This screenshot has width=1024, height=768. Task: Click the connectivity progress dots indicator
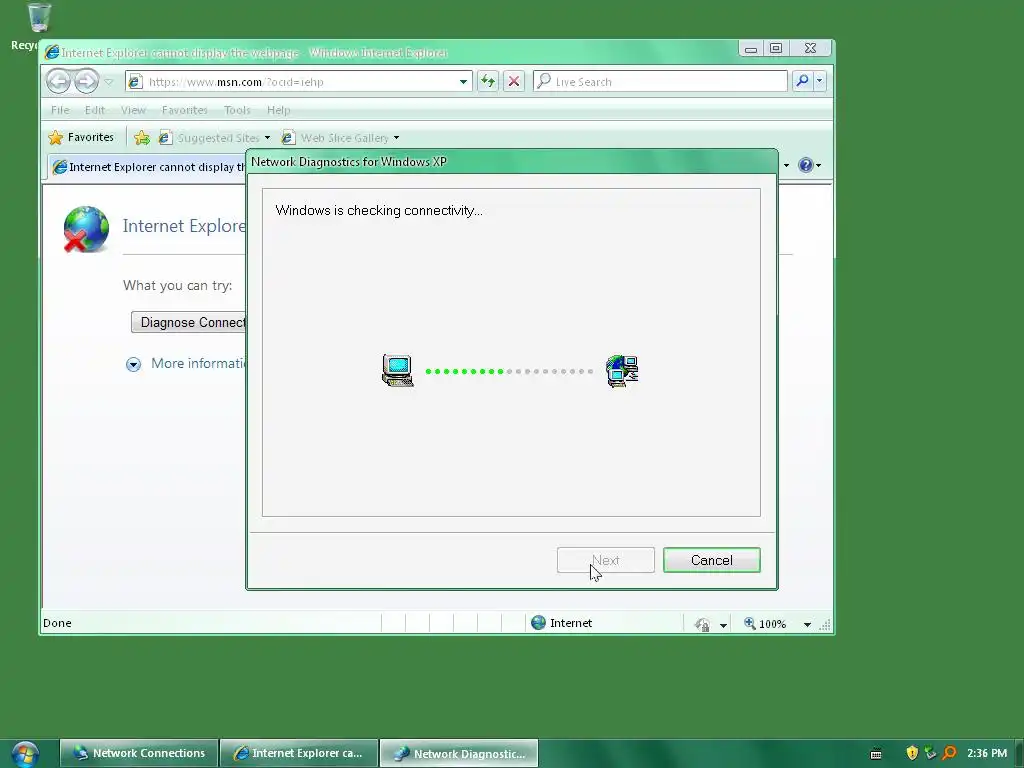point(509,372)
